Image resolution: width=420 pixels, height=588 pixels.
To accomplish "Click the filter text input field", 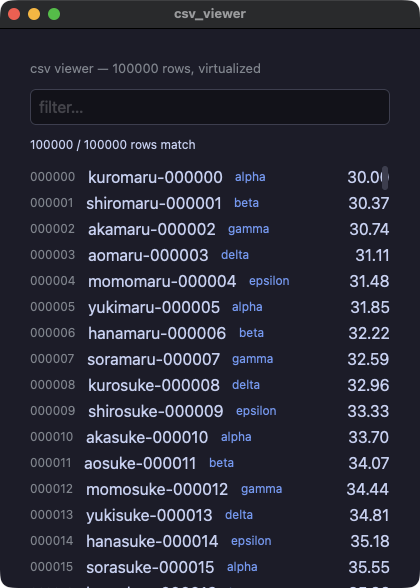I will pyautogui.click(x=210, y=107).
